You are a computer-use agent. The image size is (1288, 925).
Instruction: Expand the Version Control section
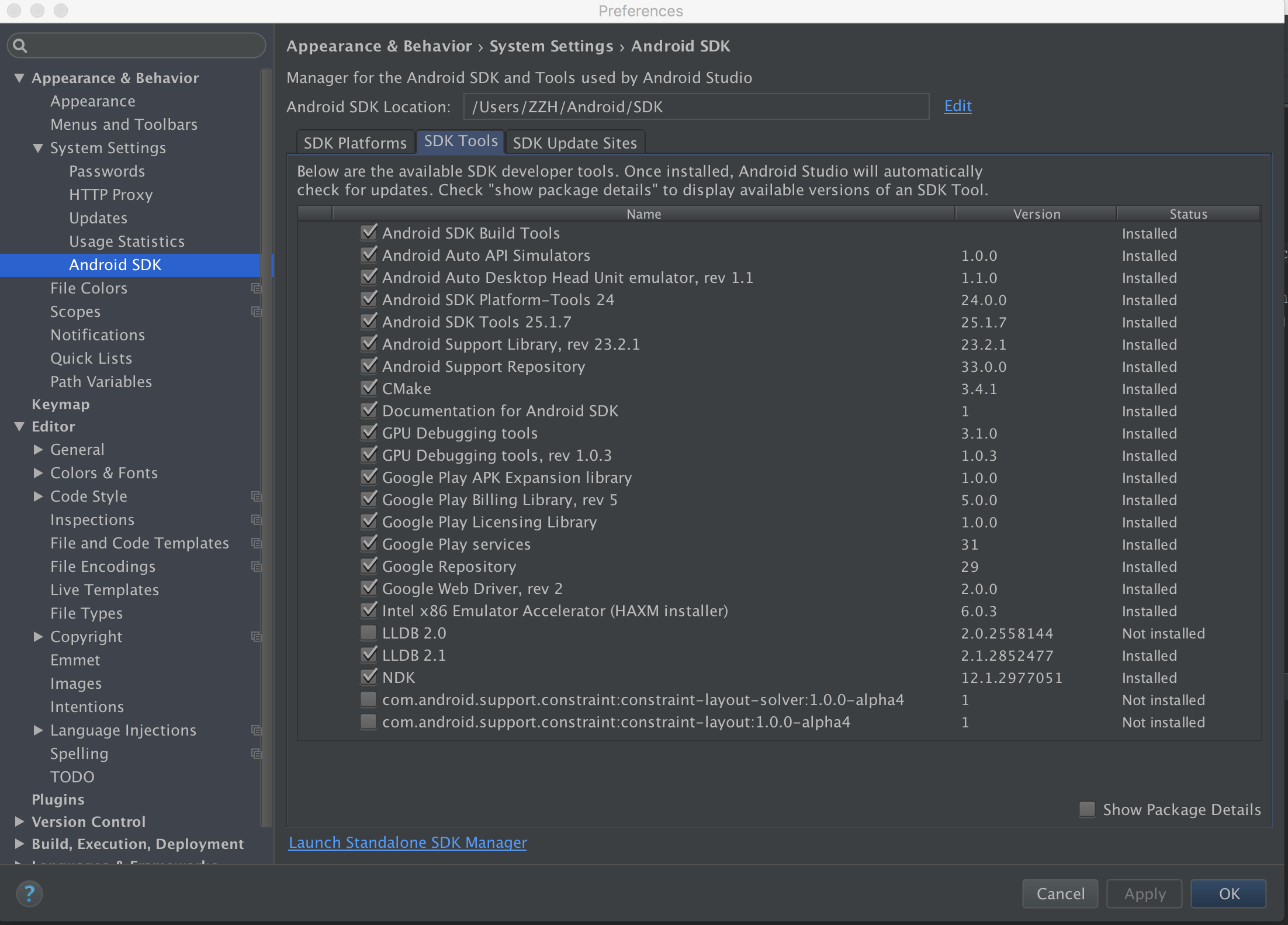point(19,822)
